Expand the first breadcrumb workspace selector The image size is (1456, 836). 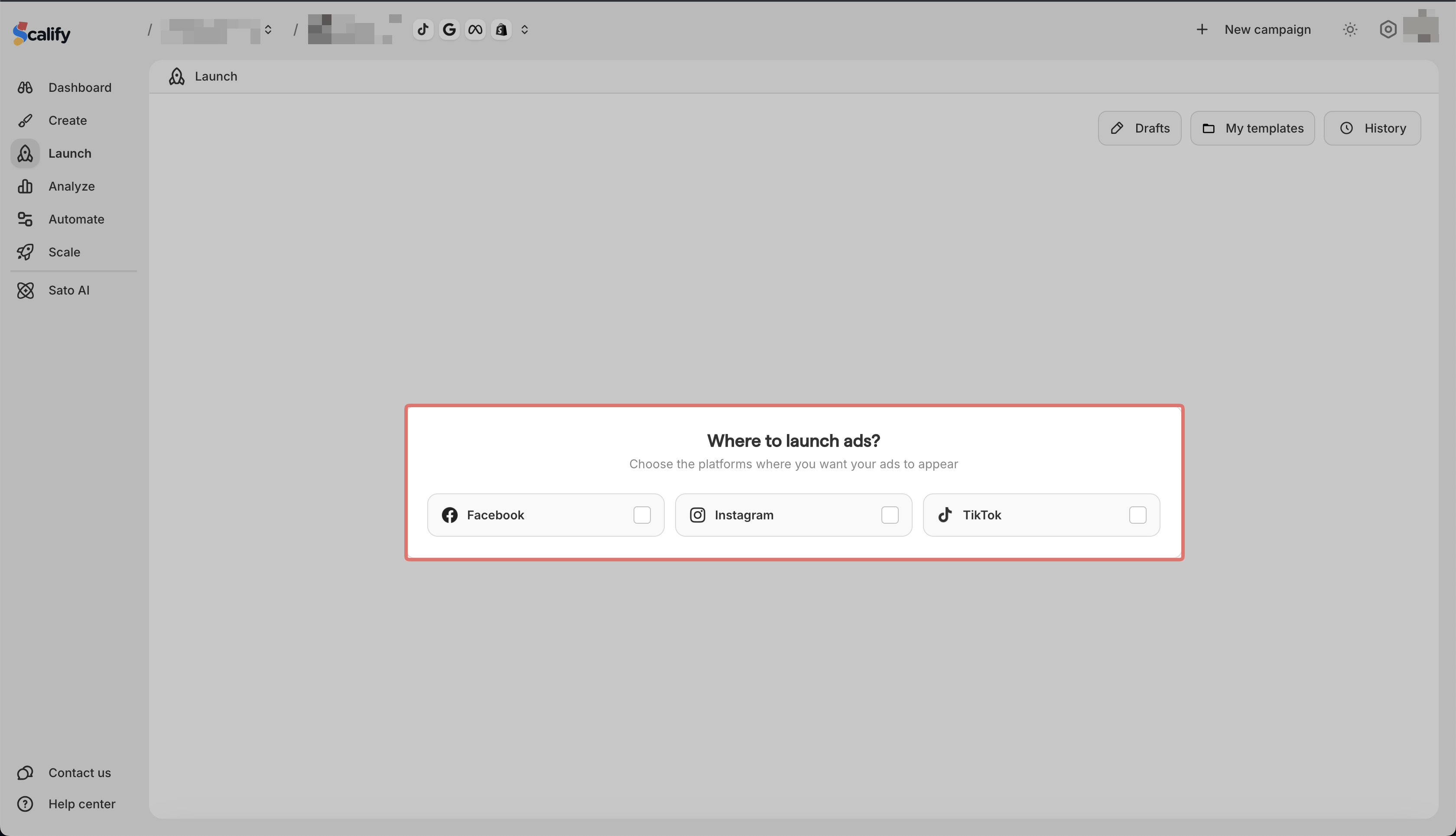pos(268,29)
